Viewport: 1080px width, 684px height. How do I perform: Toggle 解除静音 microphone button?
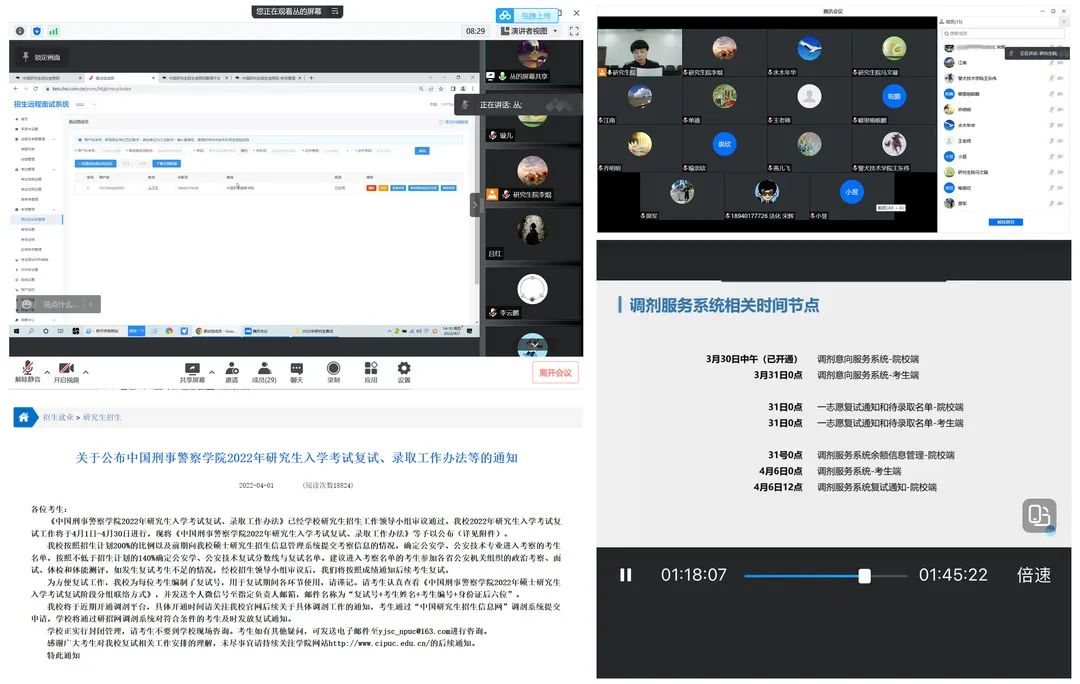[28, 371]
